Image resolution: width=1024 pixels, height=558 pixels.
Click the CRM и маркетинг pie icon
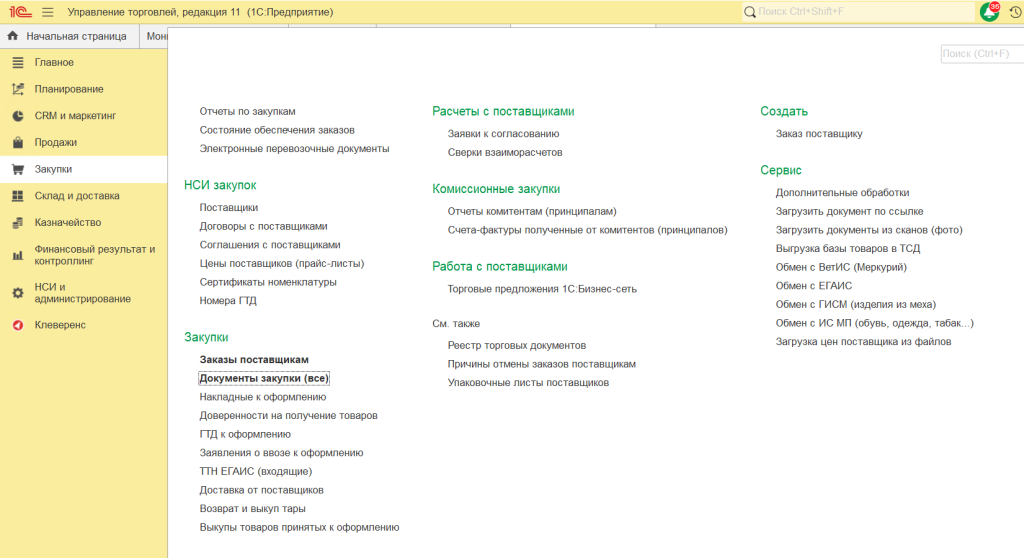click(18, 116)
